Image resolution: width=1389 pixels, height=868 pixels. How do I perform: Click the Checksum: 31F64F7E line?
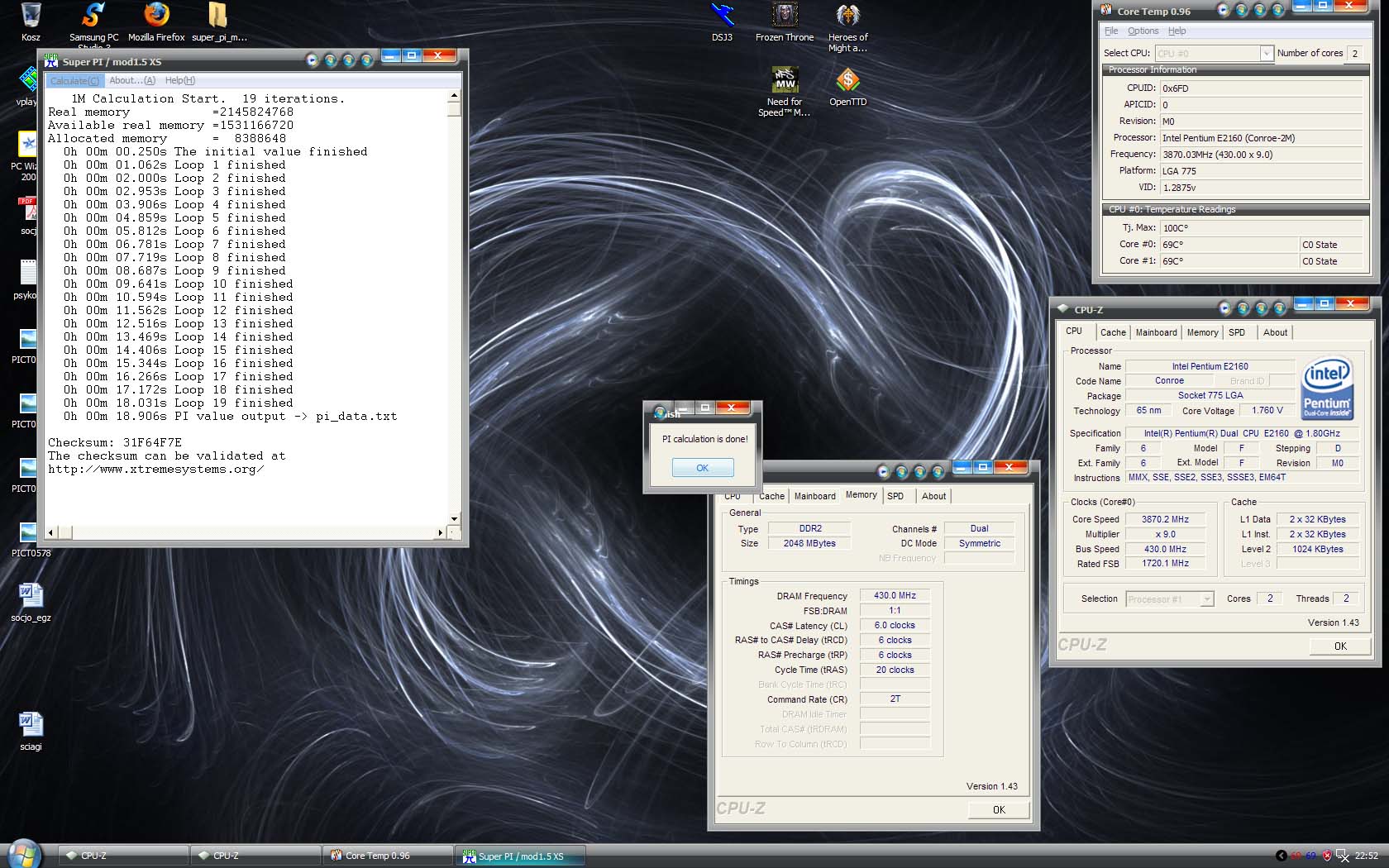[x=114, y=442]
